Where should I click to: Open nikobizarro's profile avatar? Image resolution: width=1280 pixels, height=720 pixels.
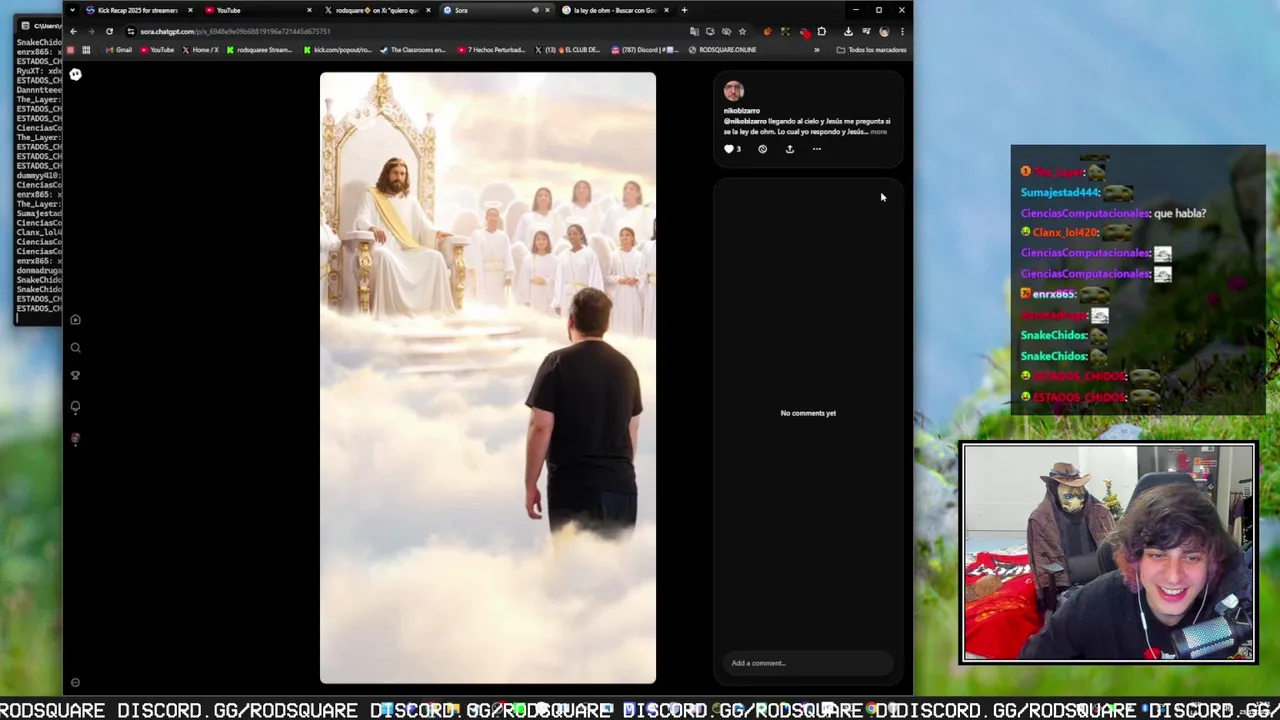click(734, 91)
